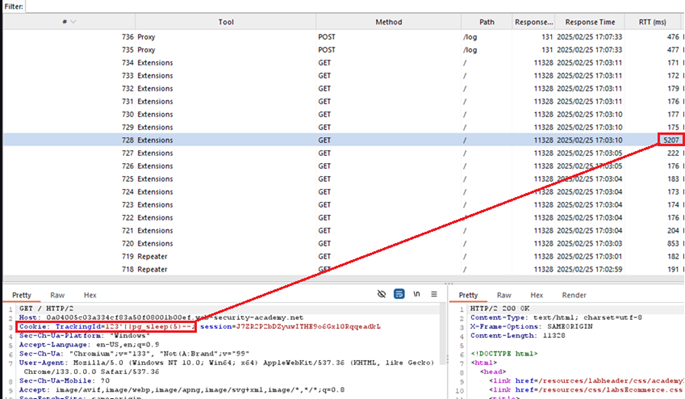Click the Cookie TrackingId header line
Viewport: 685px width, 399px height.
[x=107, y=326]
